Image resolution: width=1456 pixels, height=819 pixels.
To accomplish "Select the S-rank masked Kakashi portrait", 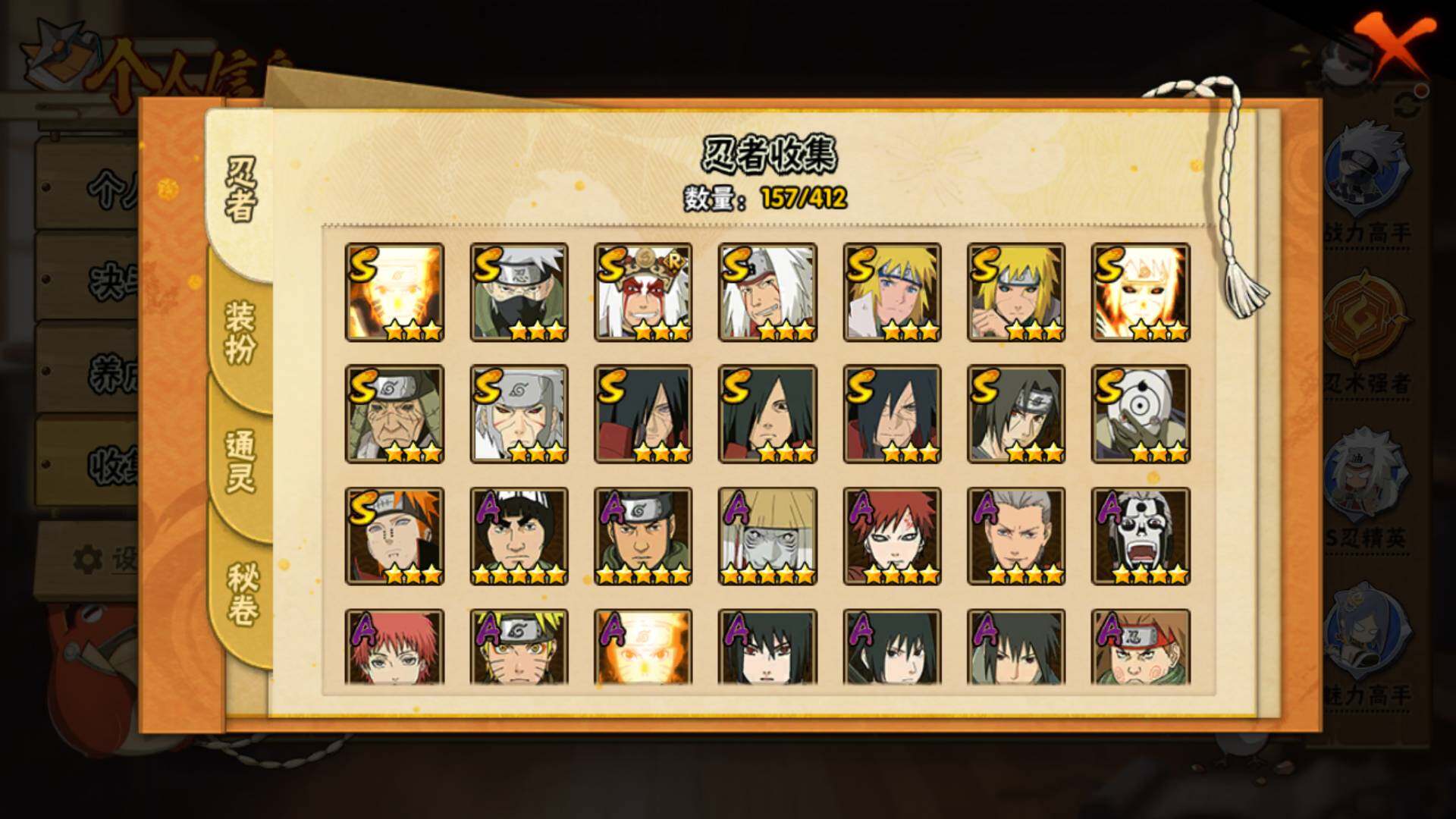I will click(519, 292).
